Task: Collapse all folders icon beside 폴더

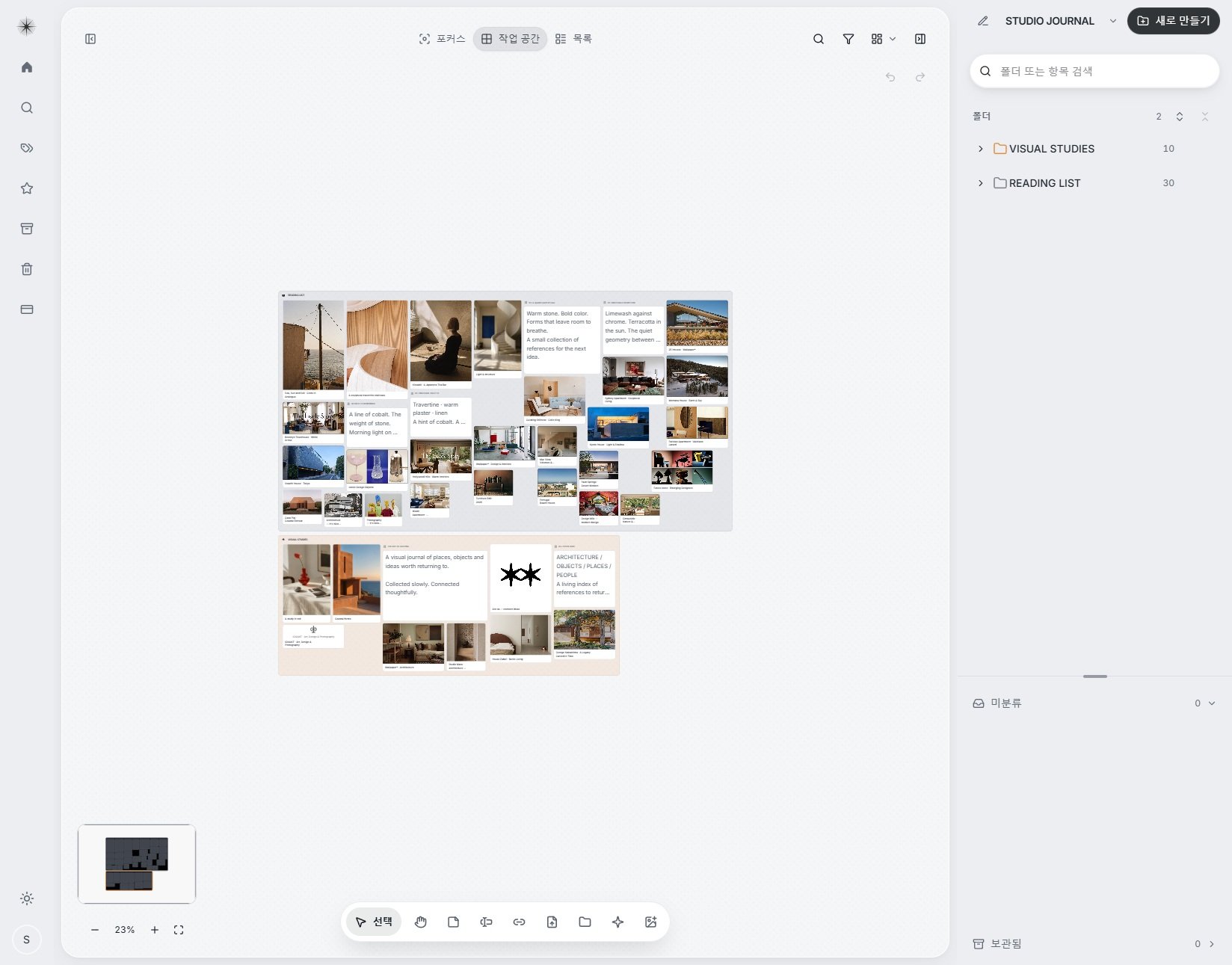Action: (1205, 117)
